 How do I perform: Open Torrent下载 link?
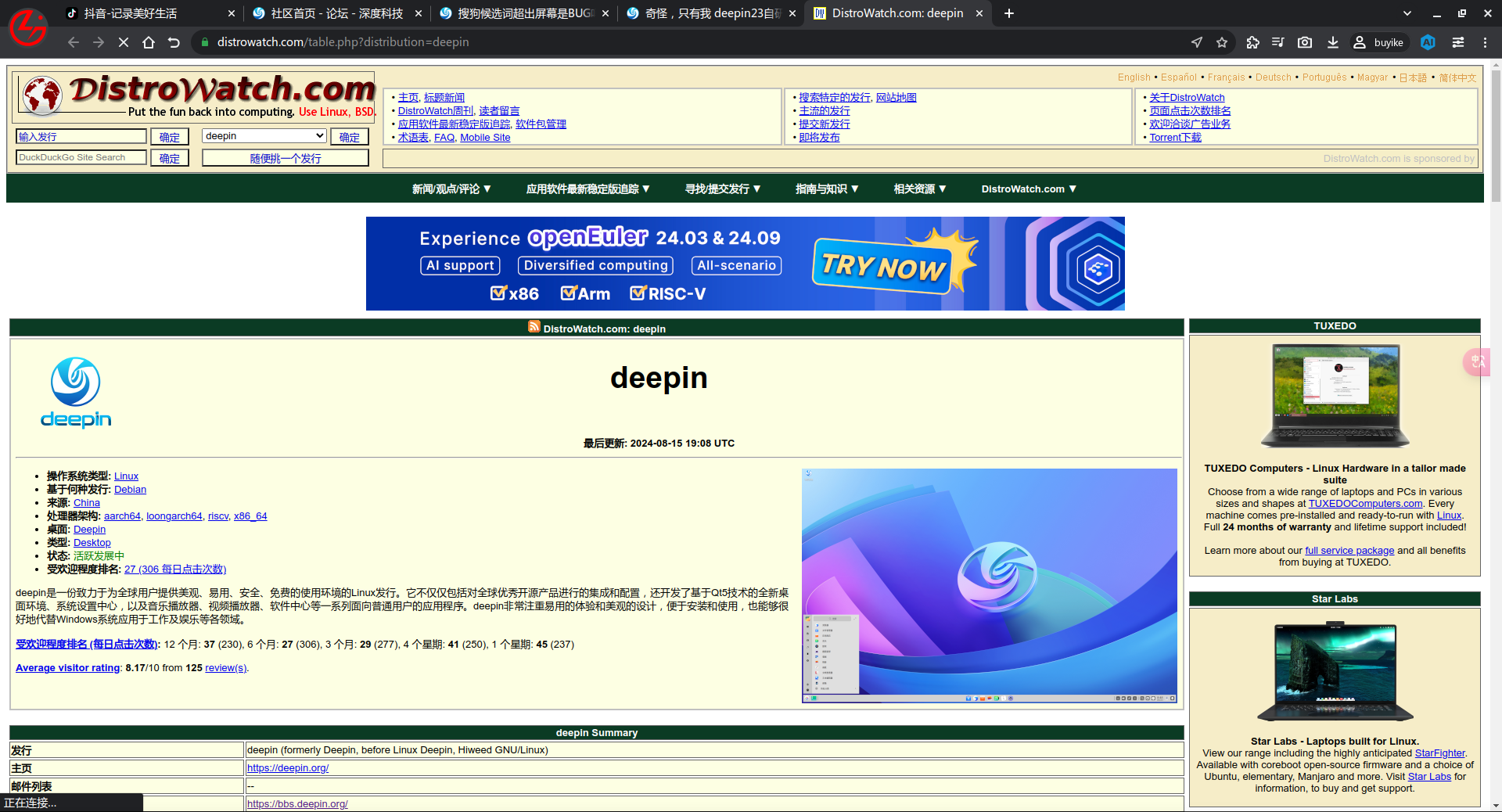pyautogui.click(x=1175, y=138)
